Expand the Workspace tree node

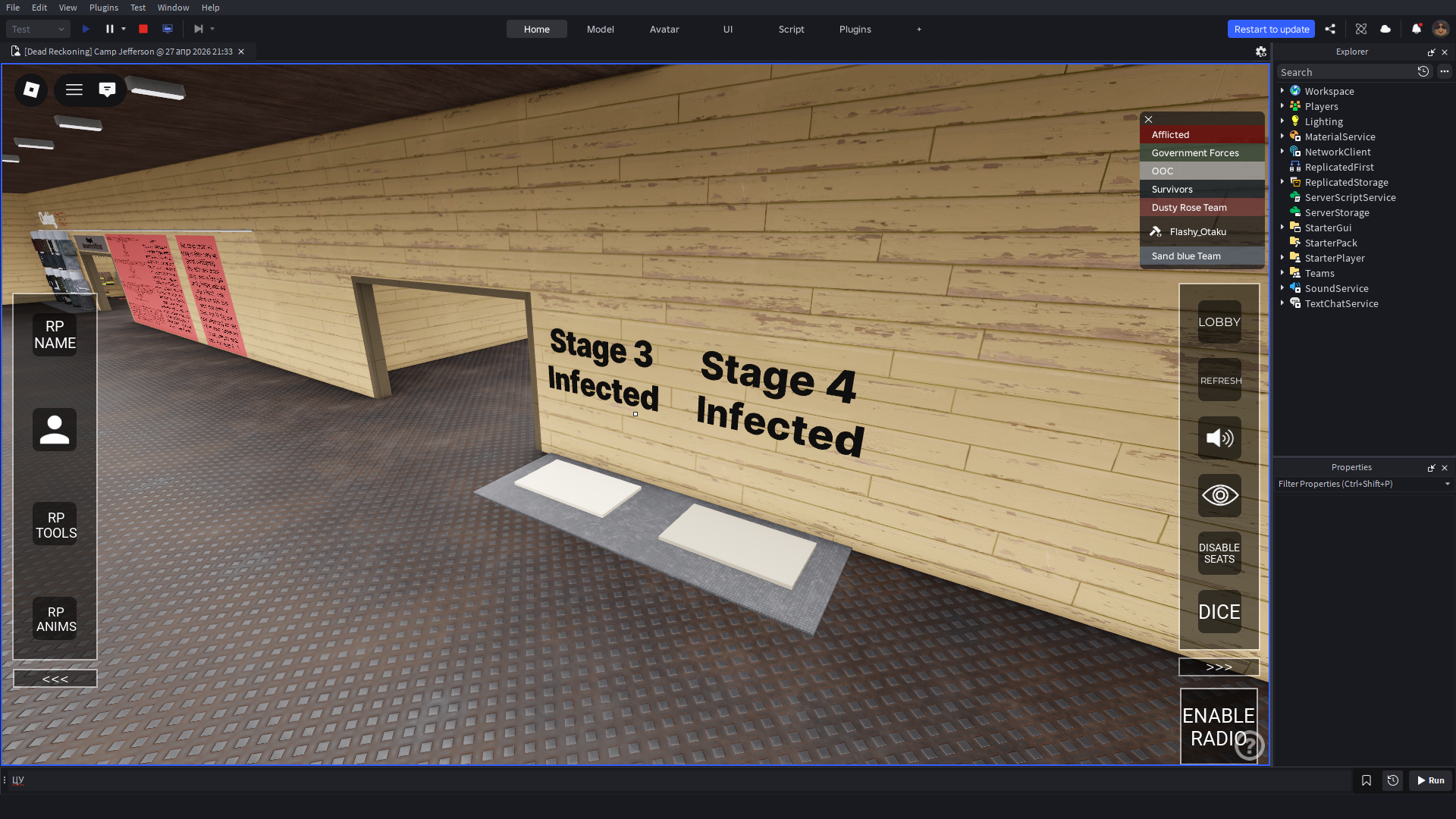(1282, 90)
